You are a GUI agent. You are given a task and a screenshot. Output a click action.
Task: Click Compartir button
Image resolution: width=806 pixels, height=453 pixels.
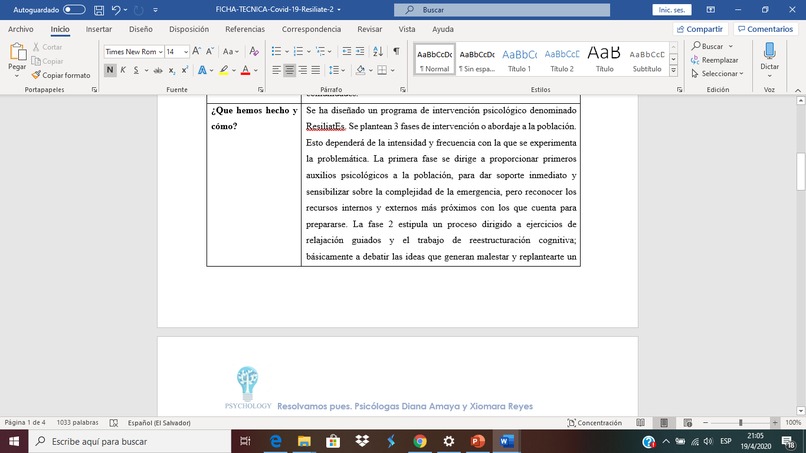(x=700, y=29)
